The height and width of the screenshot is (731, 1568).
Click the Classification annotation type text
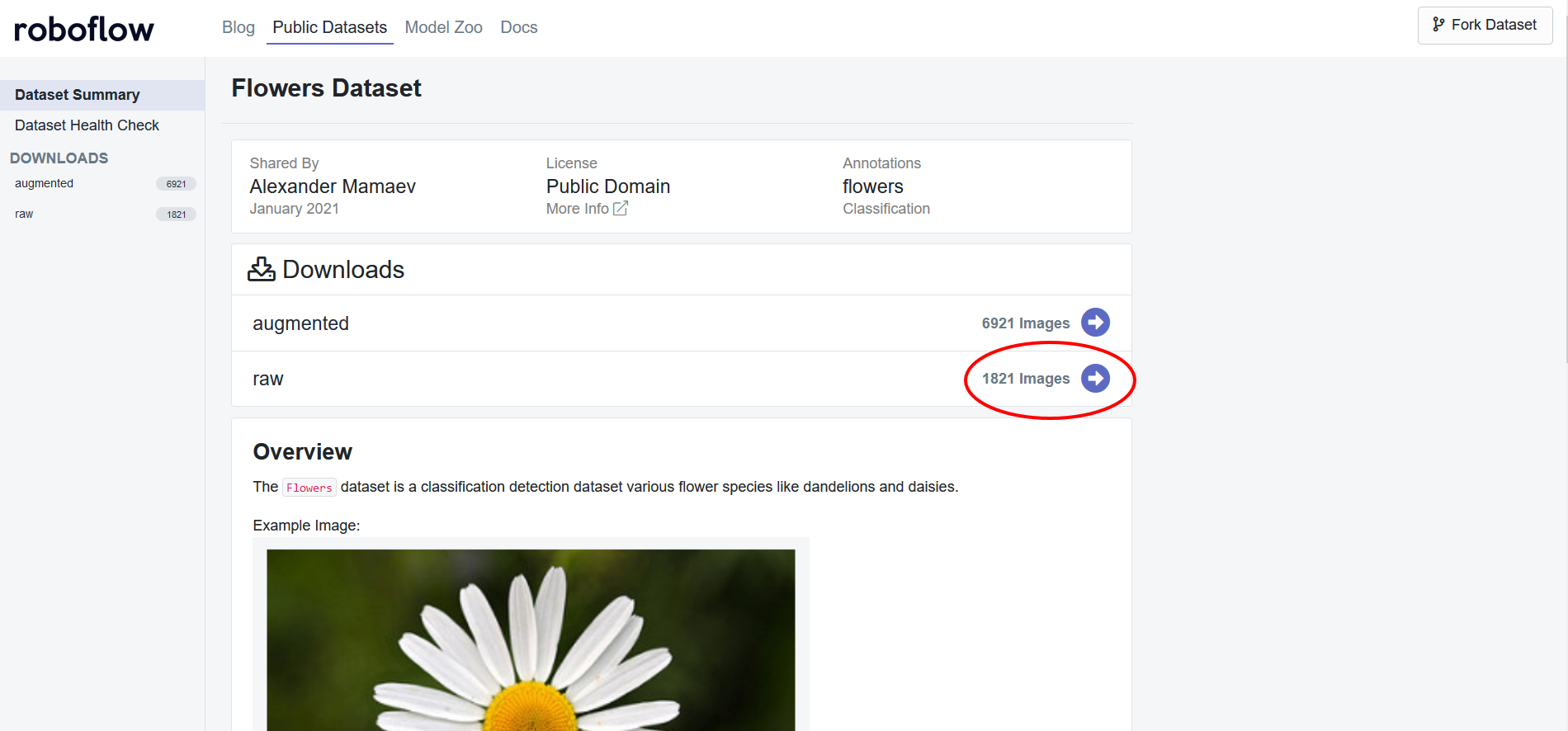[886, 209]
